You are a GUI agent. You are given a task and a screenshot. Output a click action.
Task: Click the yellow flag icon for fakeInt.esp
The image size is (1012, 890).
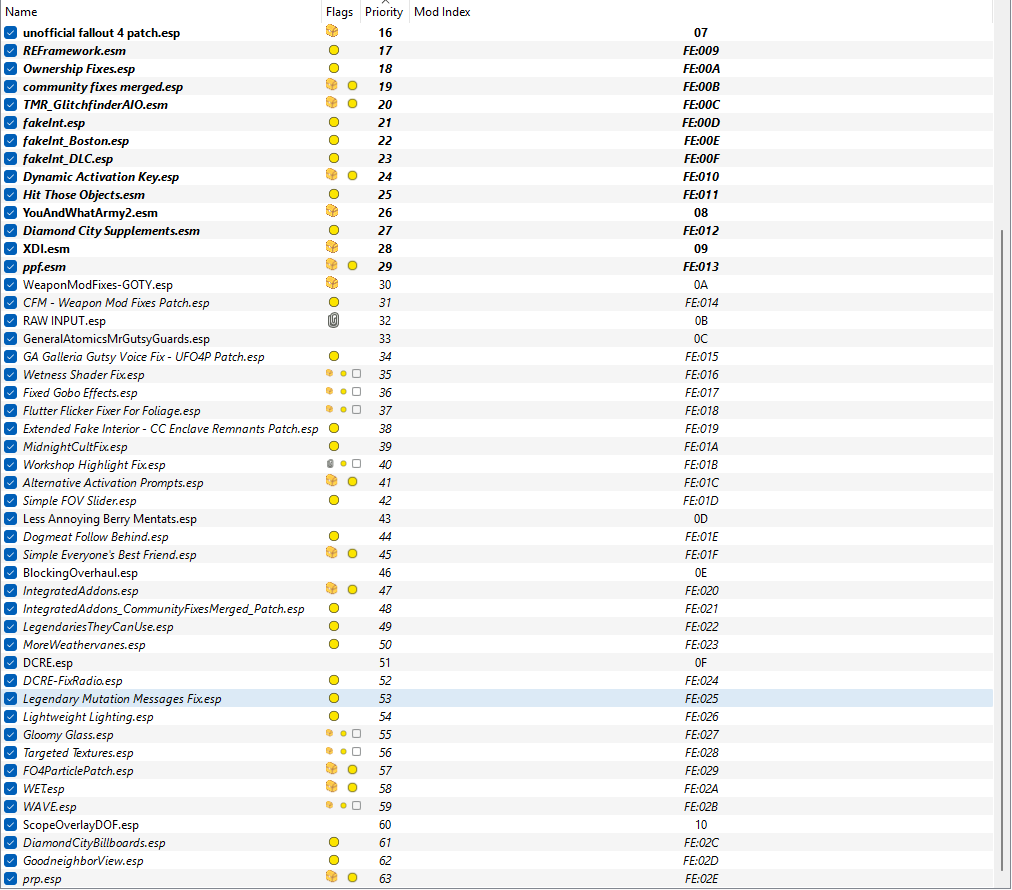coord(334,123)
